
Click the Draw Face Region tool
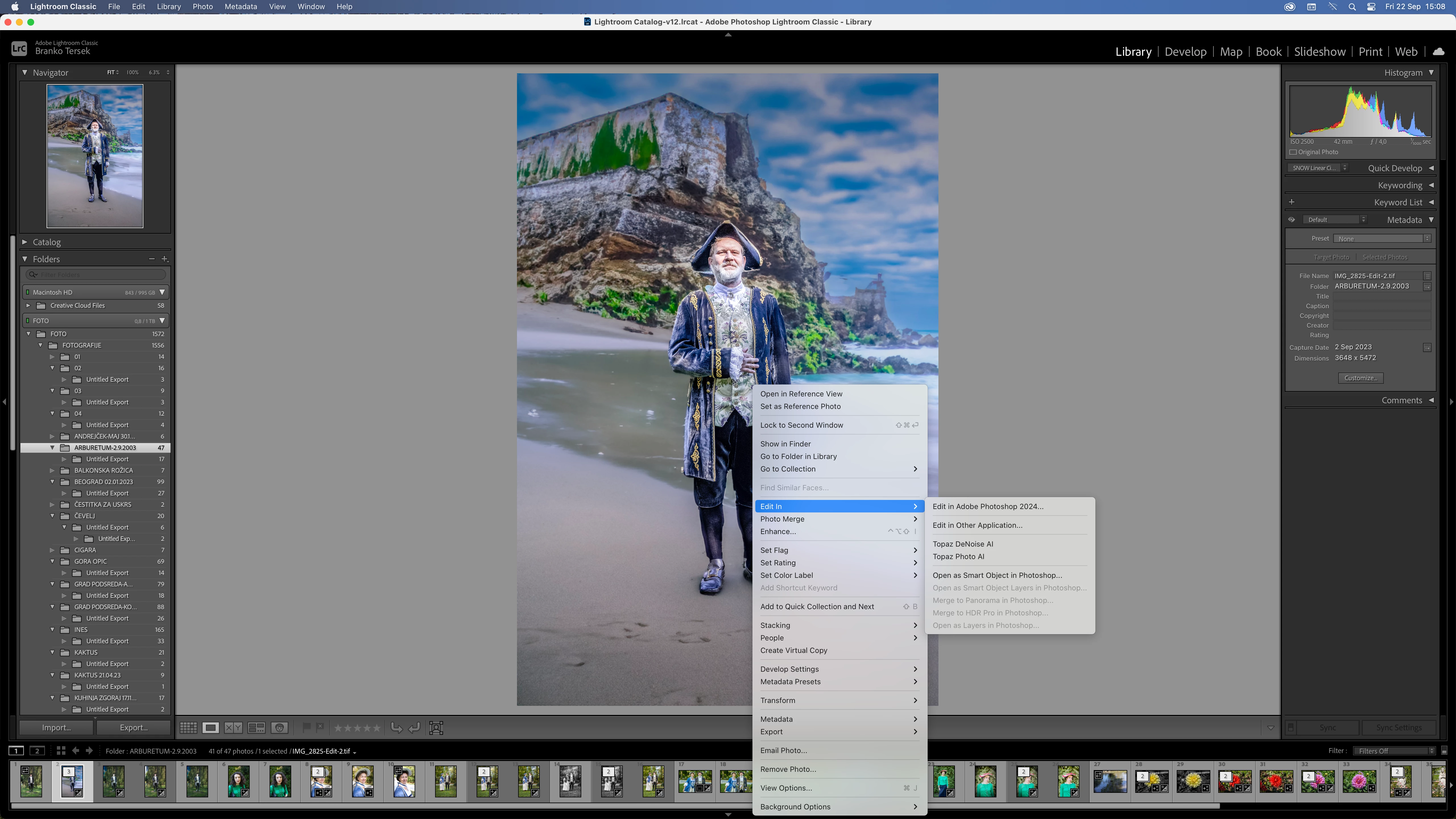(x=436, y=728)
